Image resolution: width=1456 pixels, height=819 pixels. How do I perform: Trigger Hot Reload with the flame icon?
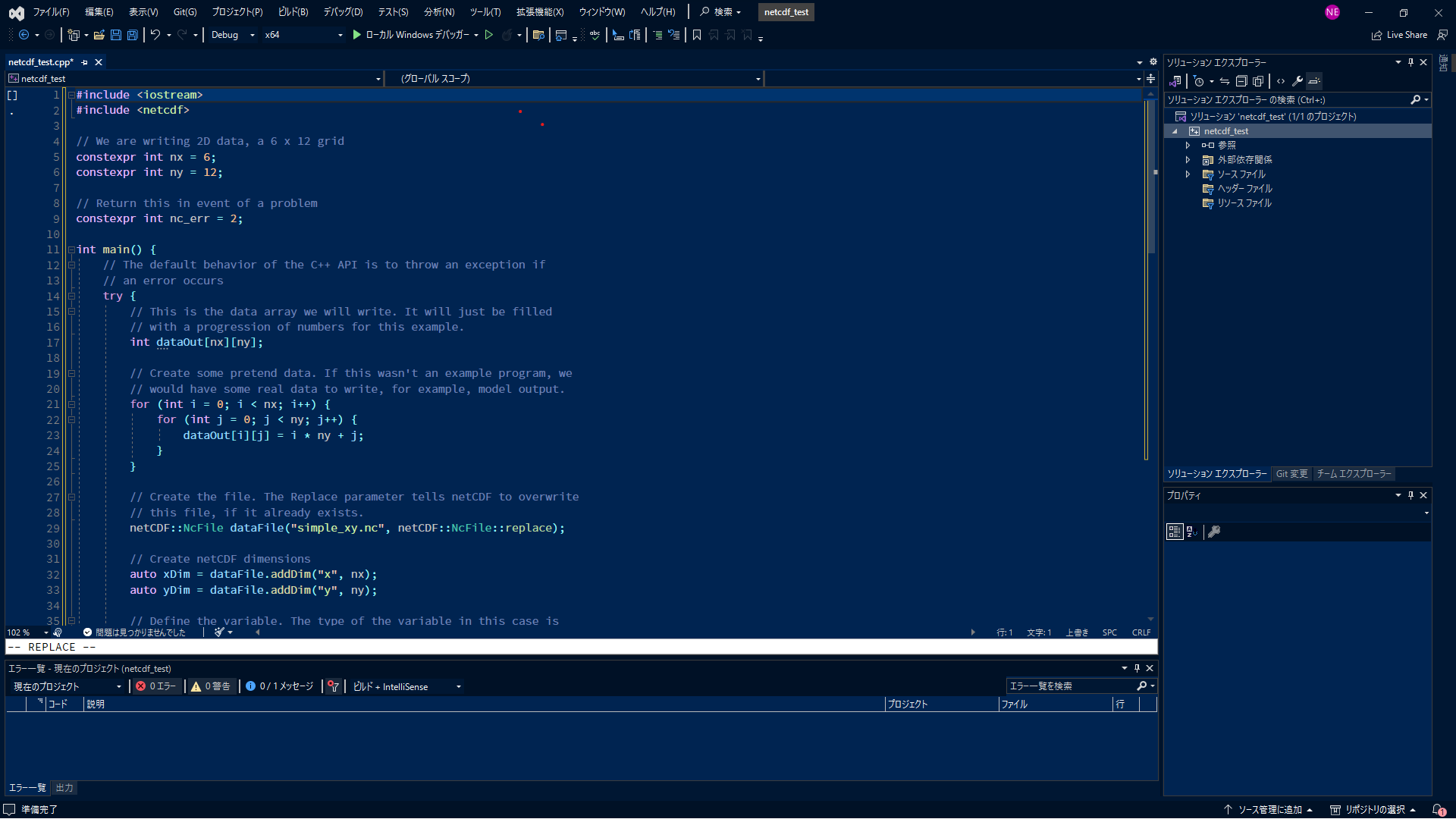(507, 35)
